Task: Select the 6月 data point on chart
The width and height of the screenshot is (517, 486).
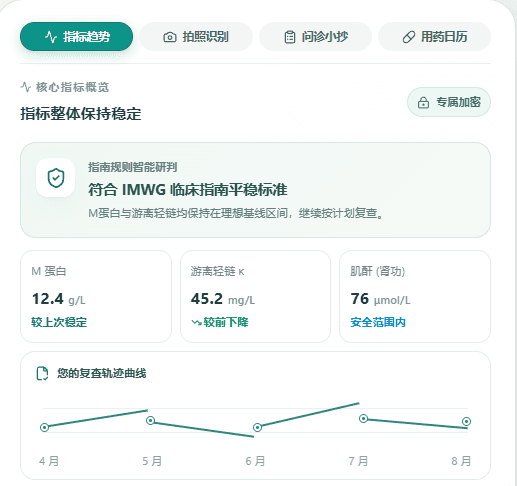Action: 257,427
